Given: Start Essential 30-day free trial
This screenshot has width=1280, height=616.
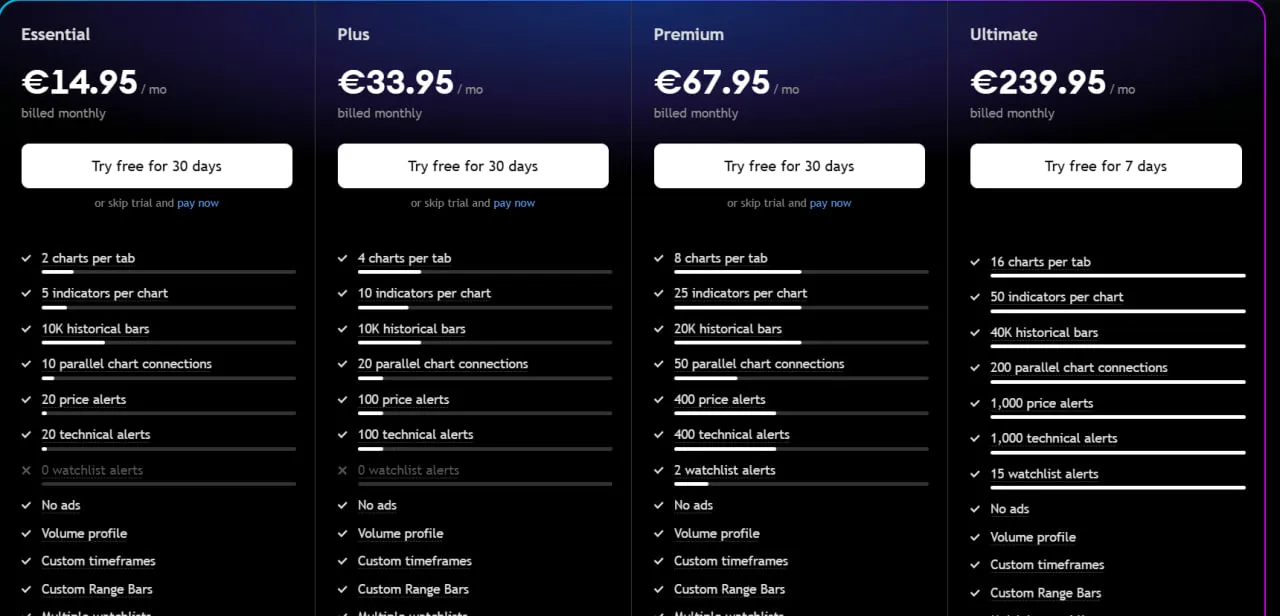Looking at the screenshot, I should point(157,166).
